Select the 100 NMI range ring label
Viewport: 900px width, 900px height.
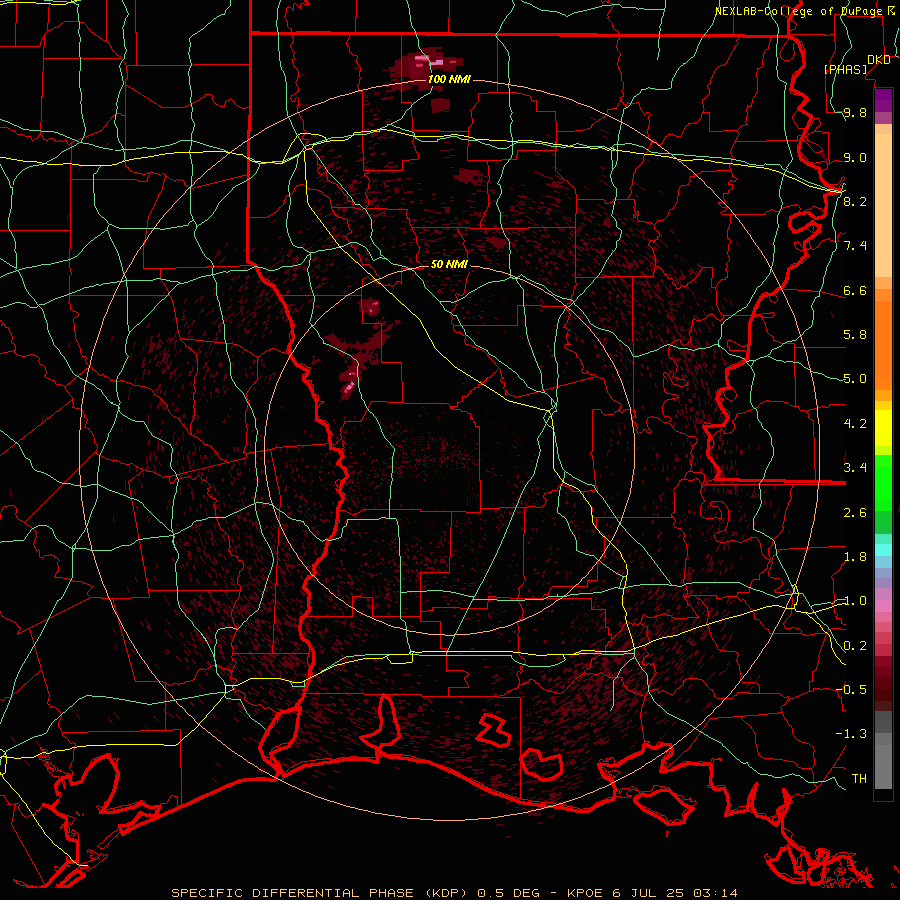pyautogui.click(x=449, y=79)
